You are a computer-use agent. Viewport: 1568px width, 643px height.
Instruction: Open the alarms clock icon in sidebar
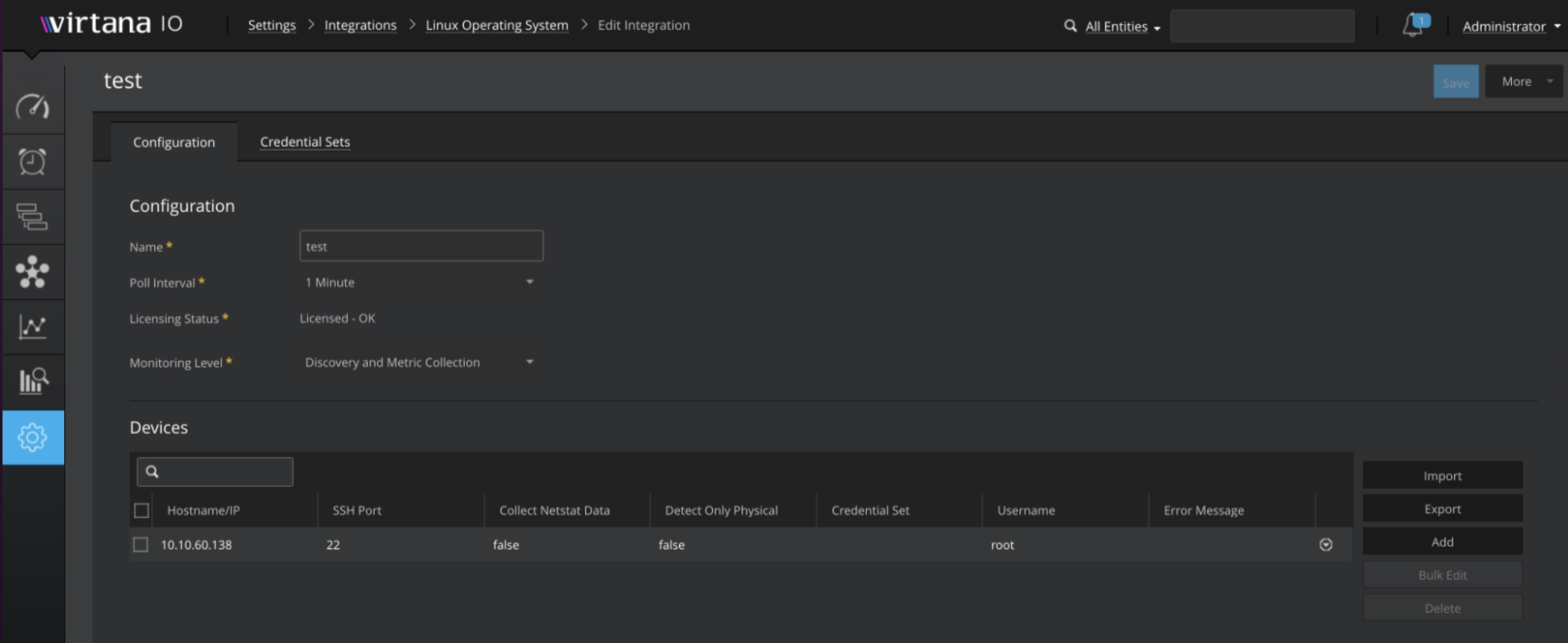[x=32, y=162]
